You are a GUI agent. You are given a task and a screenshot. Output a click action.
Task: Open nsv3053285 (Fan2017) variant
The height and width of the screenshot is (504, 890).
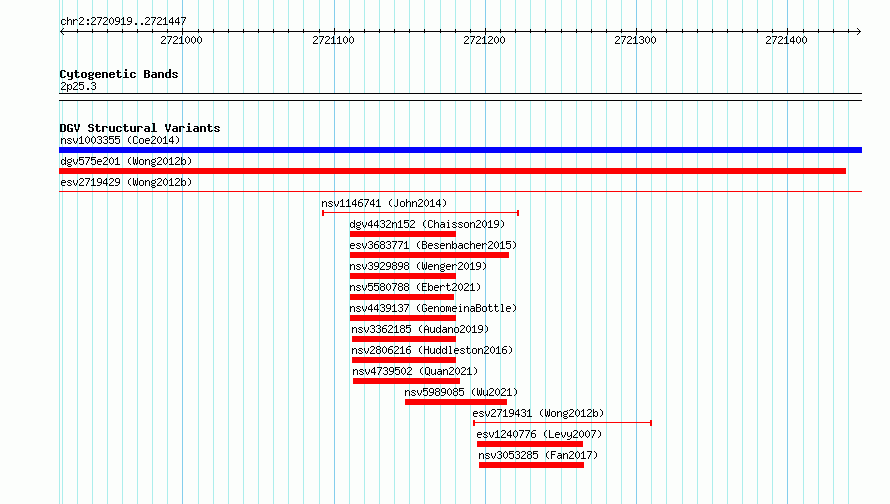(538, 455)
